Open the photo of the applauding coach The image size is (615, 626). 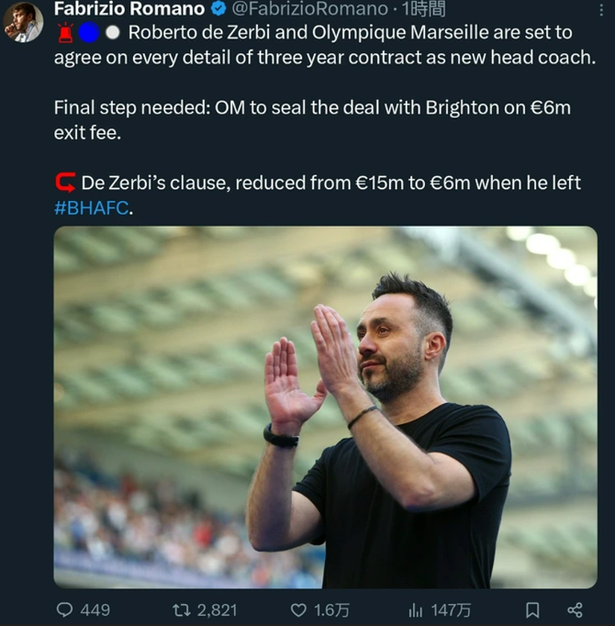[325, 407]
